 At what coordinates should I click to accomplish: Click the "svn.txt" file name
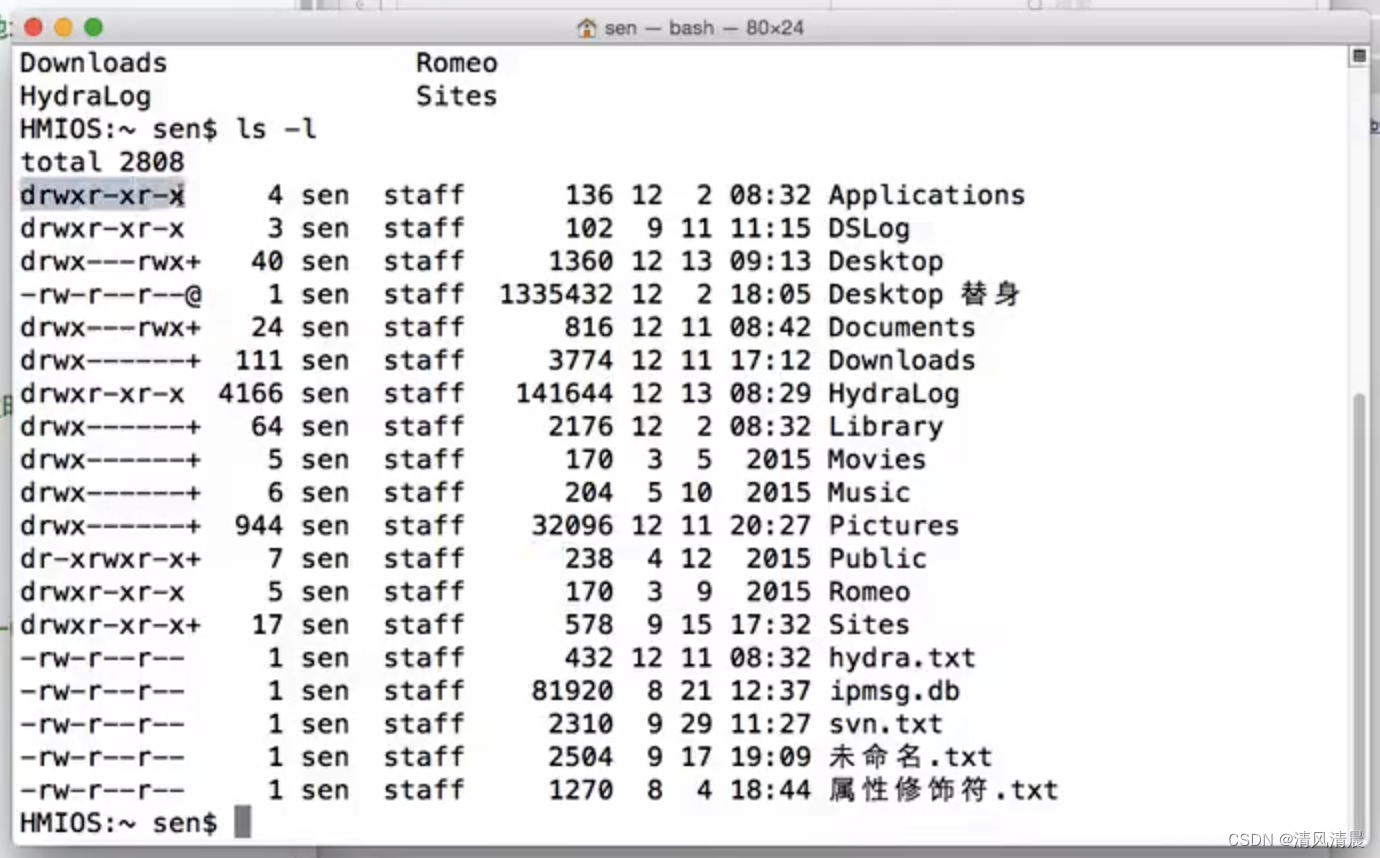pyautogui.click(x=885, y=723)
